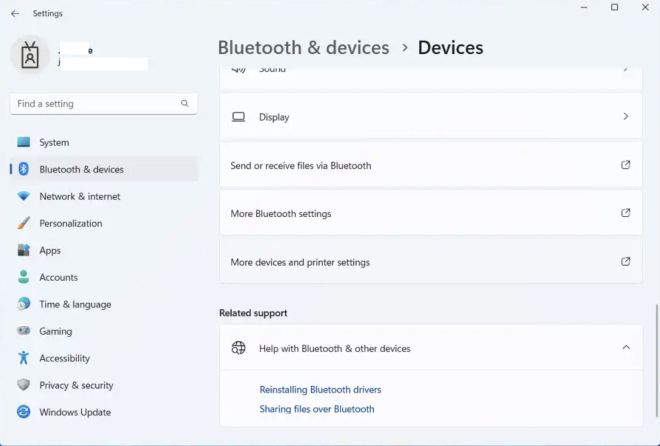Viewport: 660px width, 446px height.
Task: Open More Bluetooth settings
Action: pos(431,213)
